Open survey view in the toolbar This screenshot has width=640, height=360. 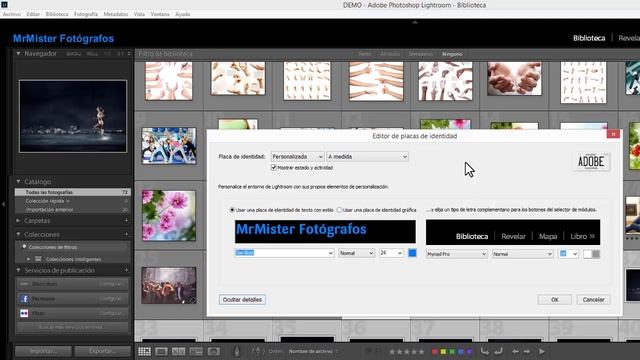click(196, 351)
